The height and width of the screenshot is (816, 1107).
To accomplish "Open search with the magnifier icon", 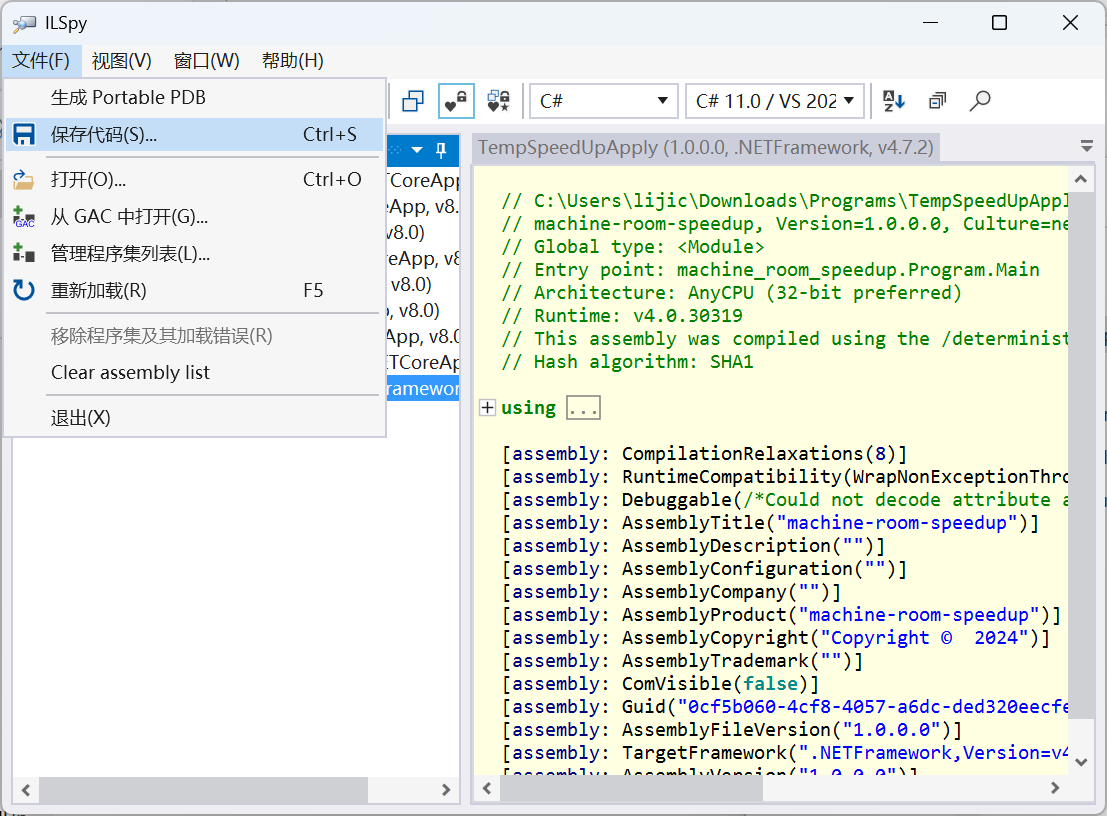I will 980,101.
